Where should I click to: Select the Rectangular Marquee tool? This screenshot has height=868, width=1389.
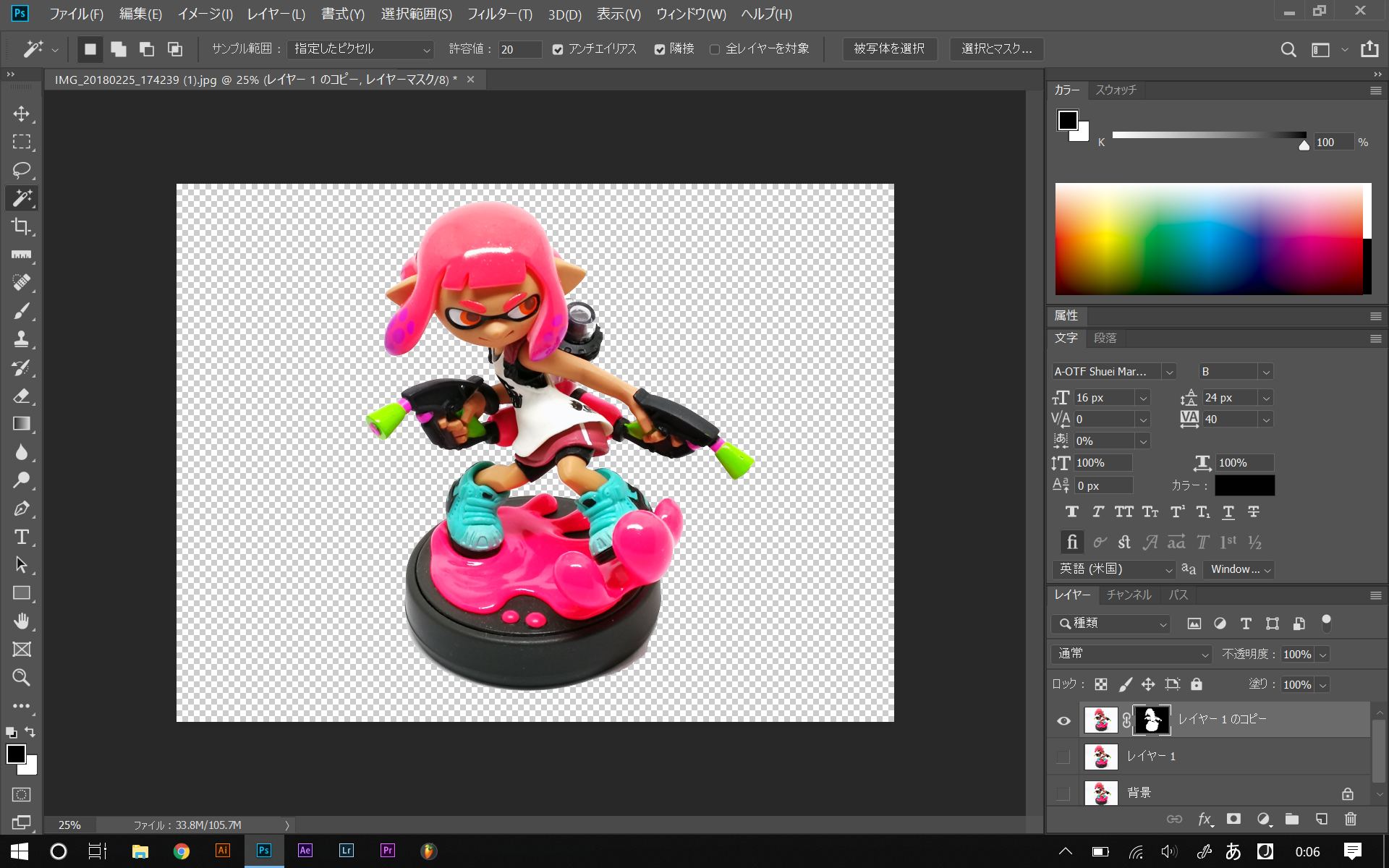[x=21, y=142]
